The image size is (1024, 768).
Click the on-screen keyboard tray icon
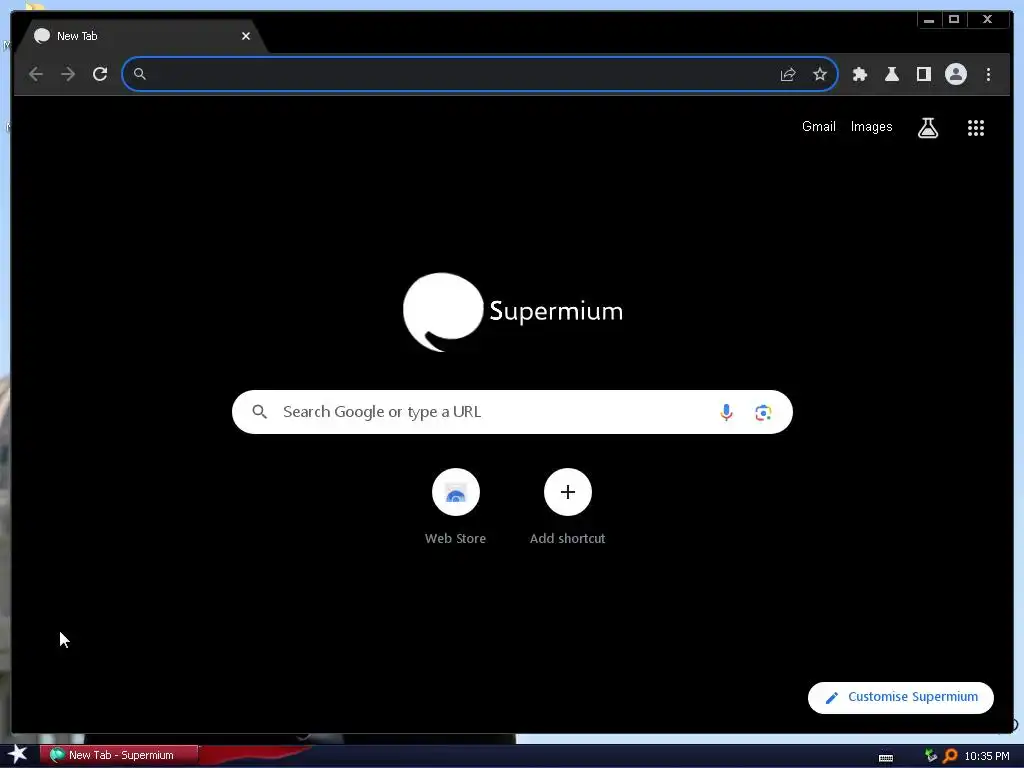pos(886,758)
